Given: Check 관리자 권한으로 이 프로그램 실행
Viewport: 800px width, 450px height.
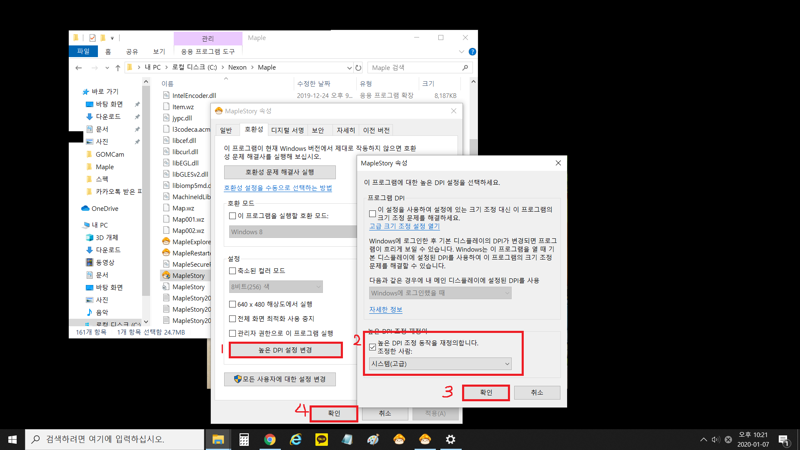Looking at the screenshot, I should [x=233, y=333].
